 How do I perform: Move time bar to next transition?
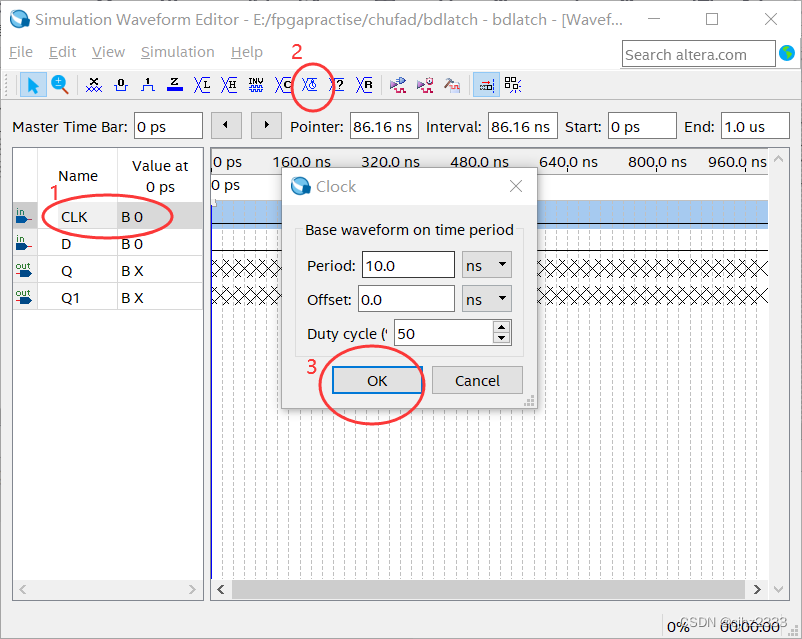266,125
